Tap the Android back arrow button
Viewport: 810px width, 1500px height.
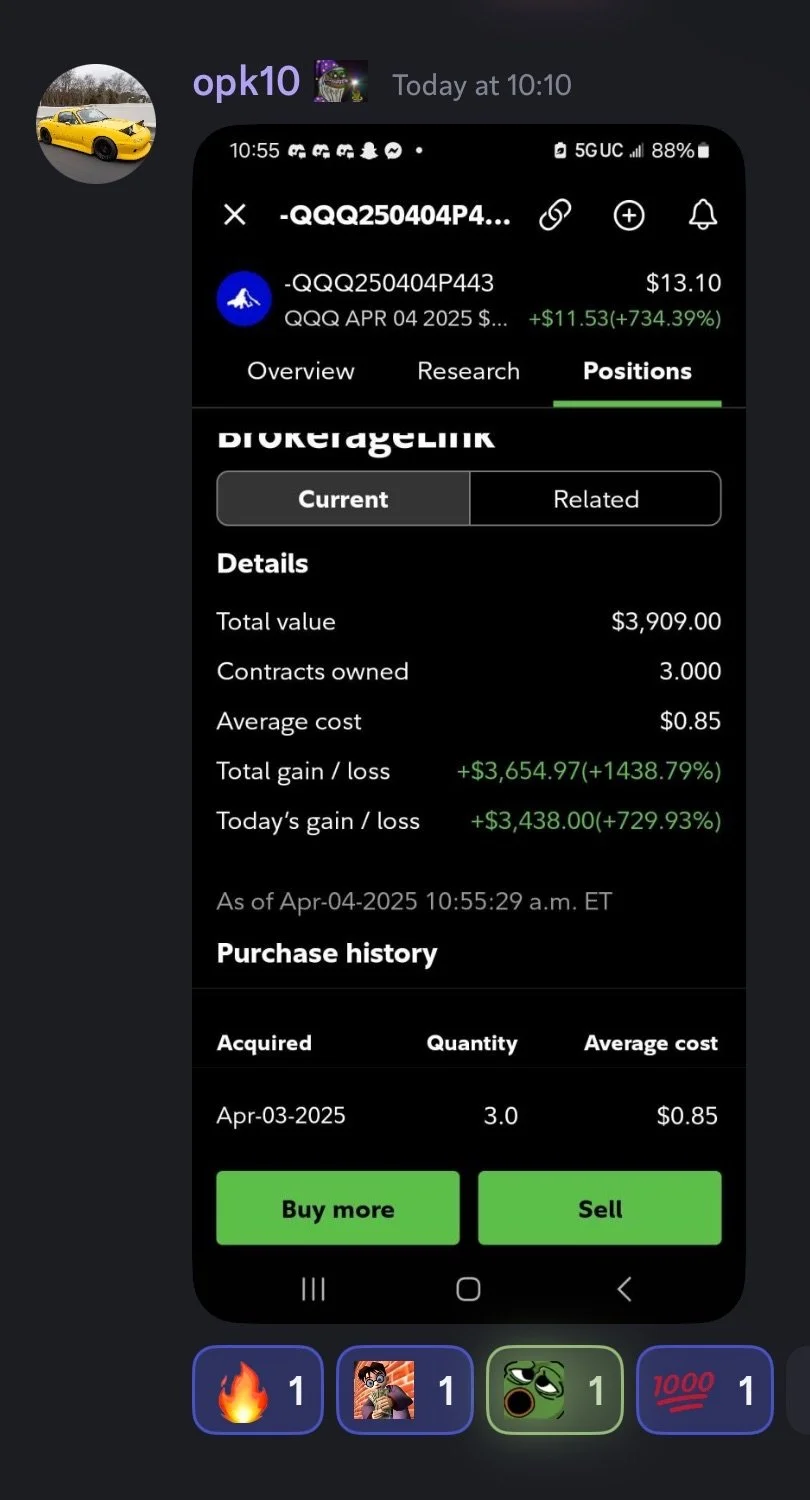pos(624,1289)
